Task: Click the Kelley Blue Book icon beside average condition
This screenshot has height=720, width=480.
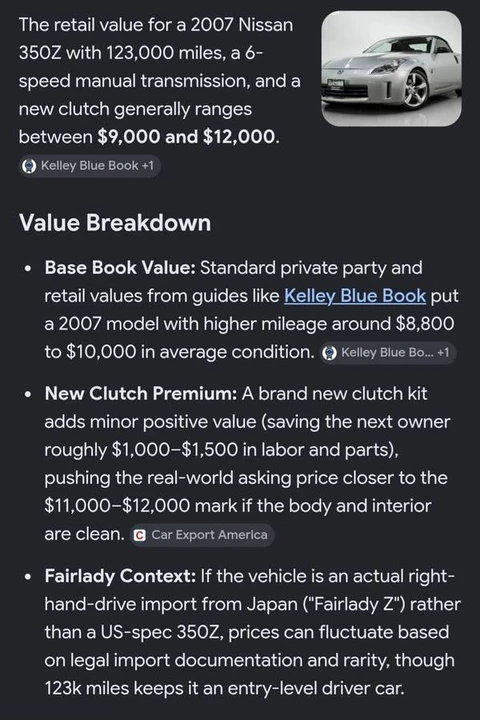Action: [x=329, y=353]
